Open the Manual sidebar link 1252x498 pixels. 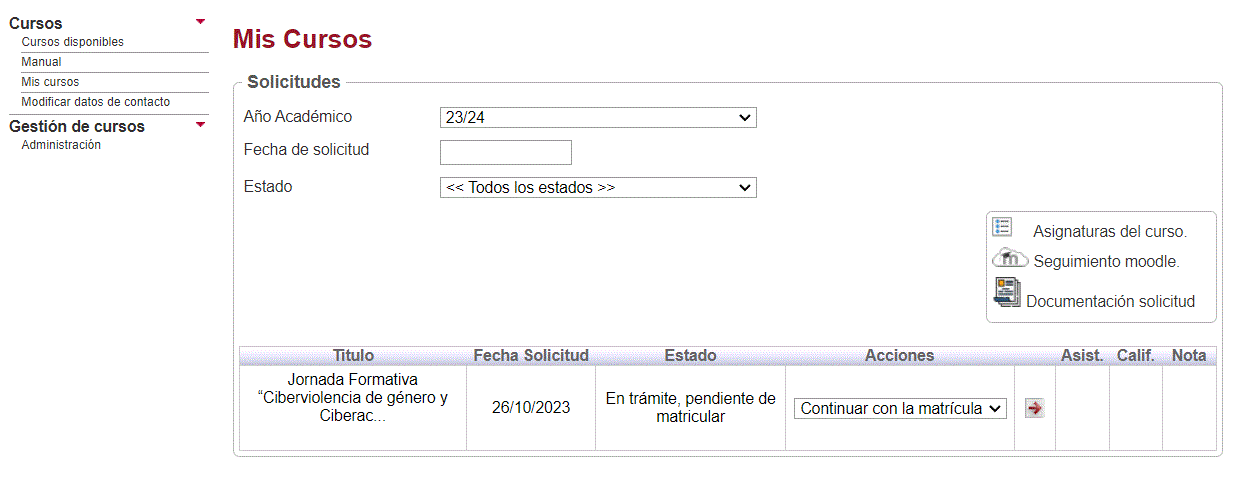[x=41, y=62]
